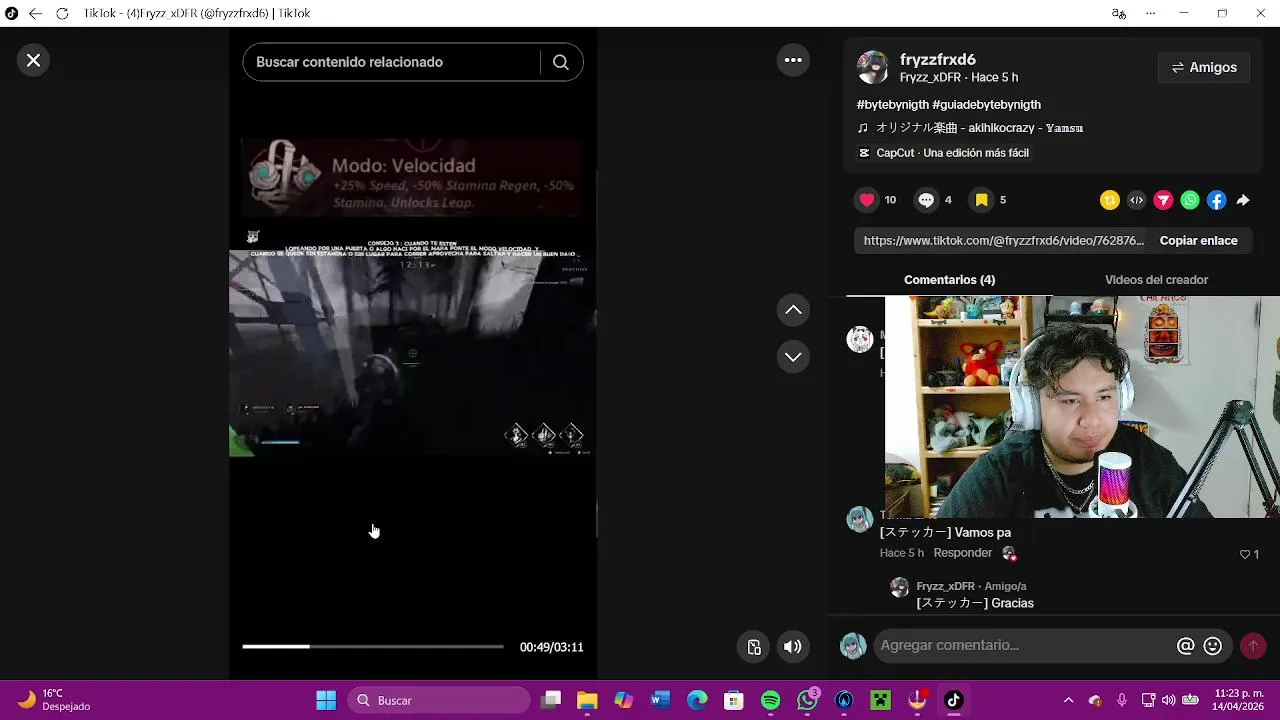
Task: Click the magnifier search icon
Action: [x=561, y=62]
